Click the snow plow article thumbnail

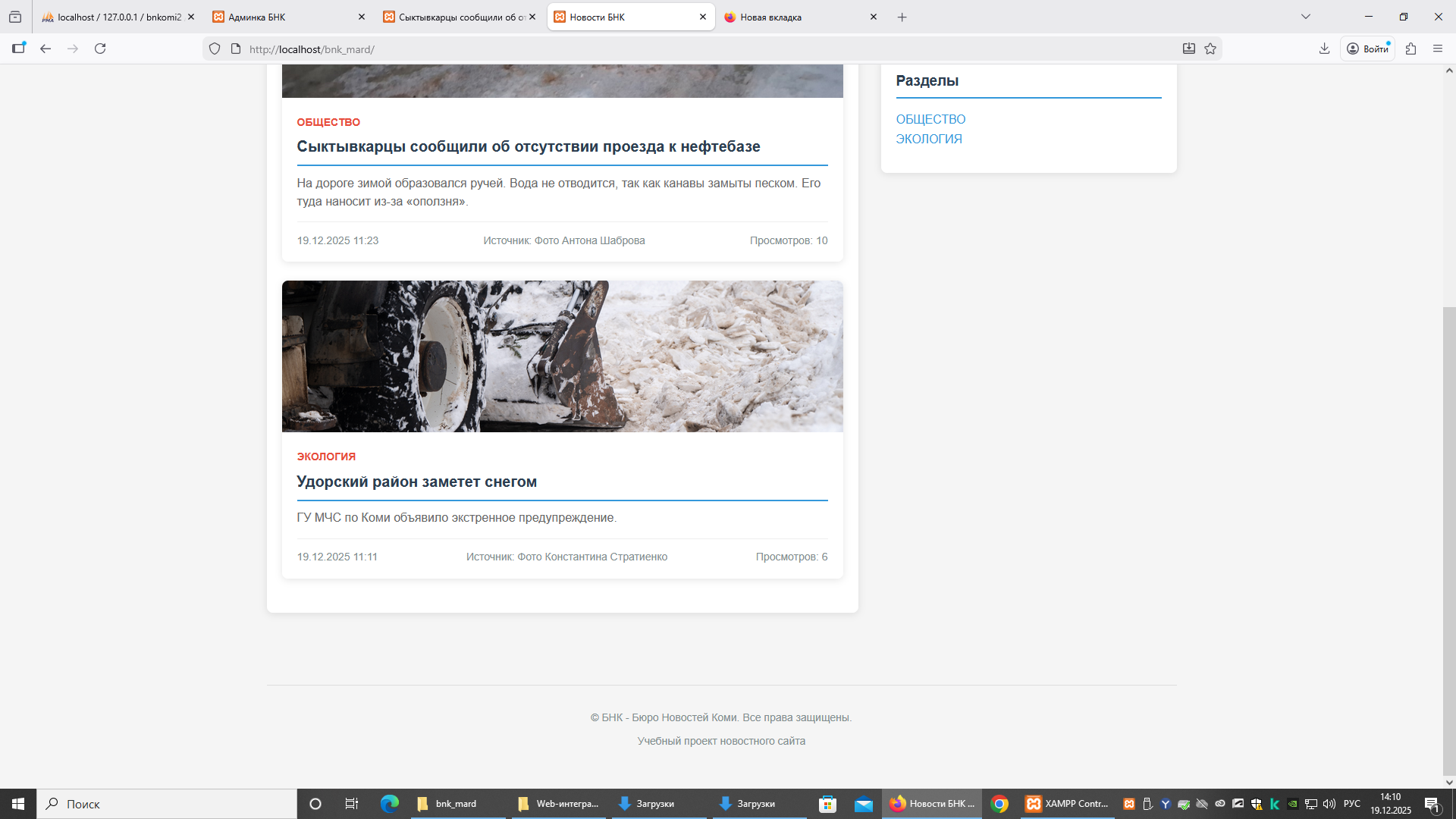[562, 356]
